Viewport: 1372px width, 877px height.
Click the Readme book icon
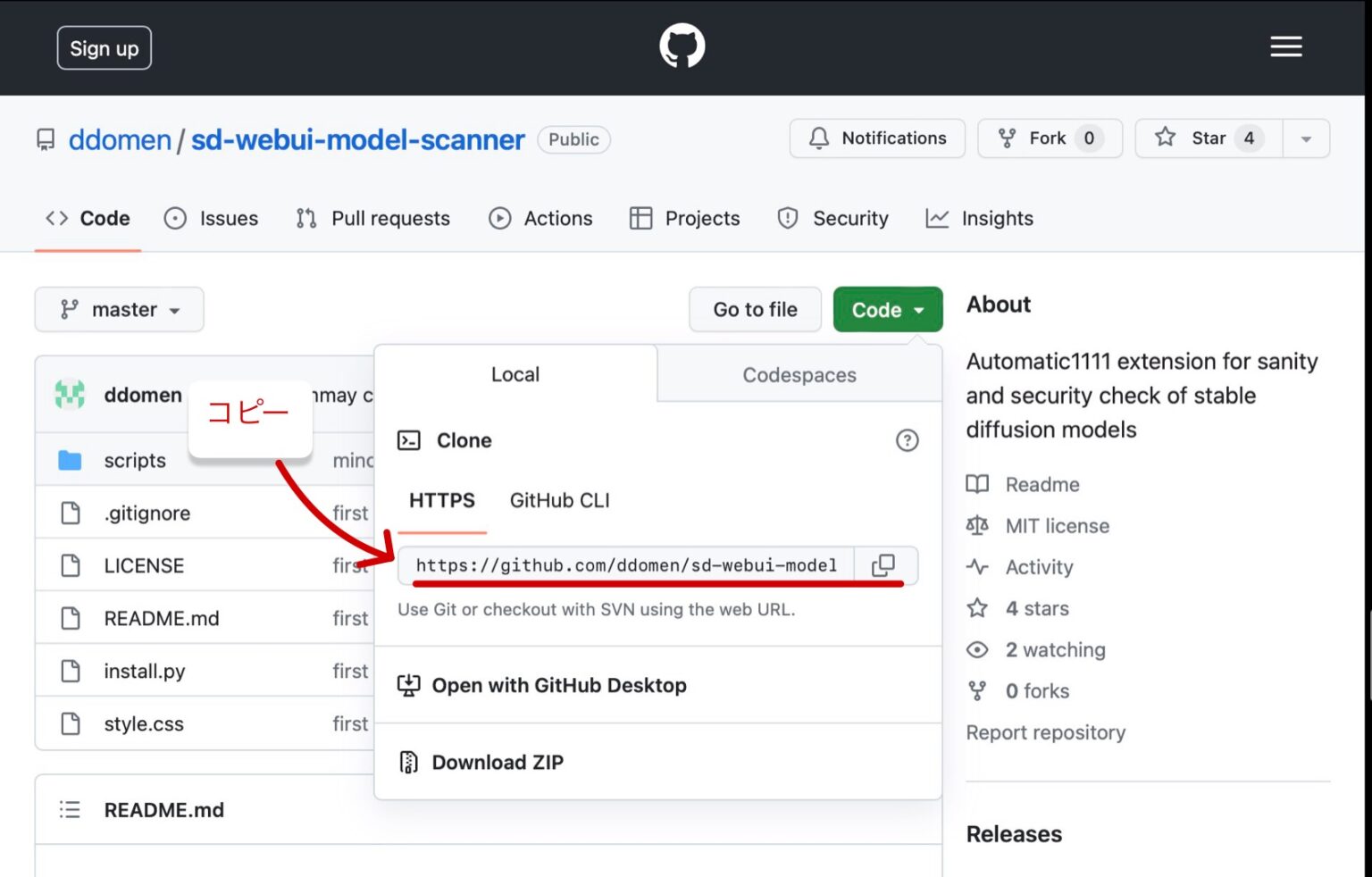(x=977, y=484)
